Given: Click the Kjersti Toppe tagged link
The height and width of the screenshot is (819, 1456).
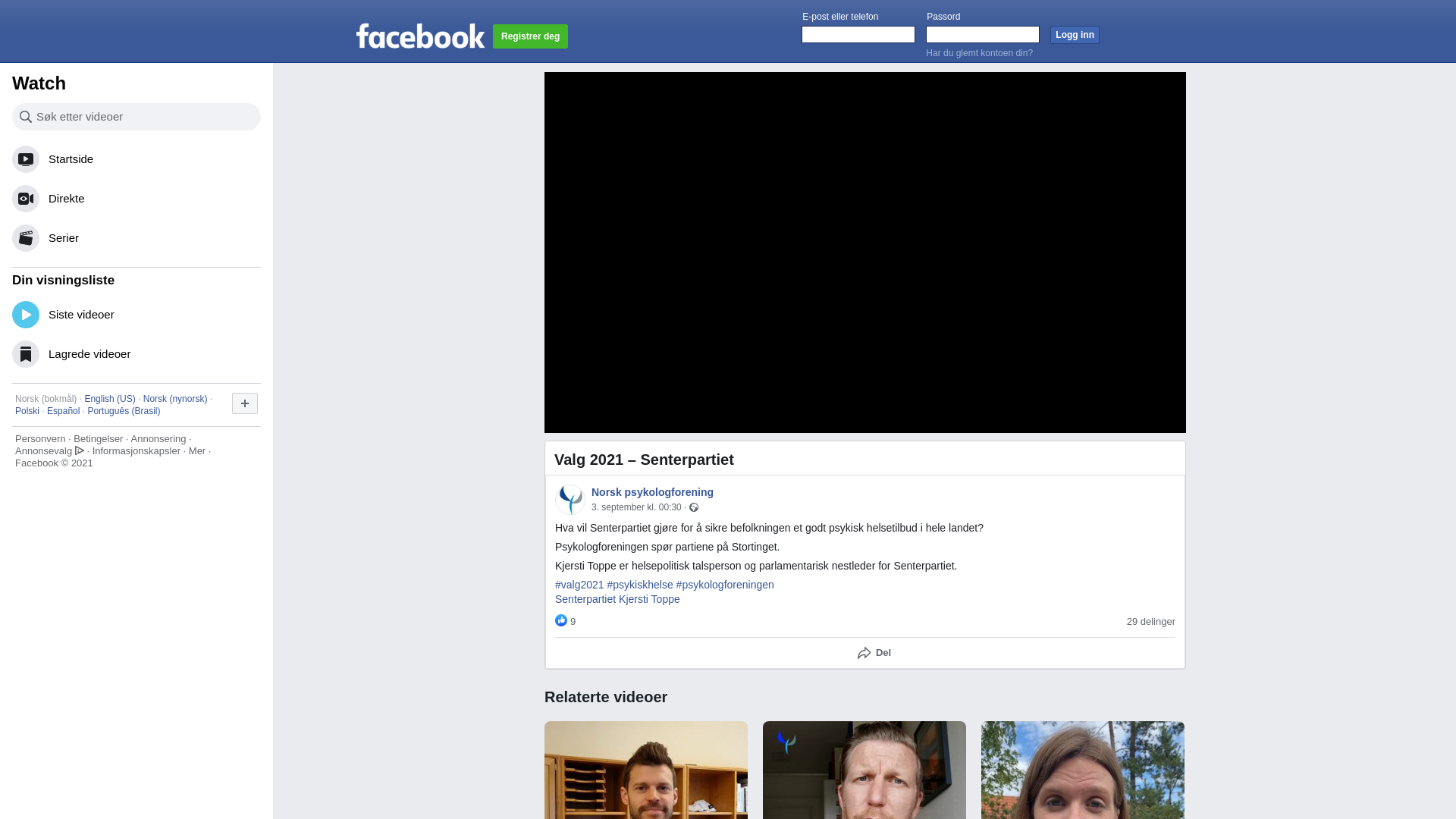Looking at the screenshot, I should 649,599.
